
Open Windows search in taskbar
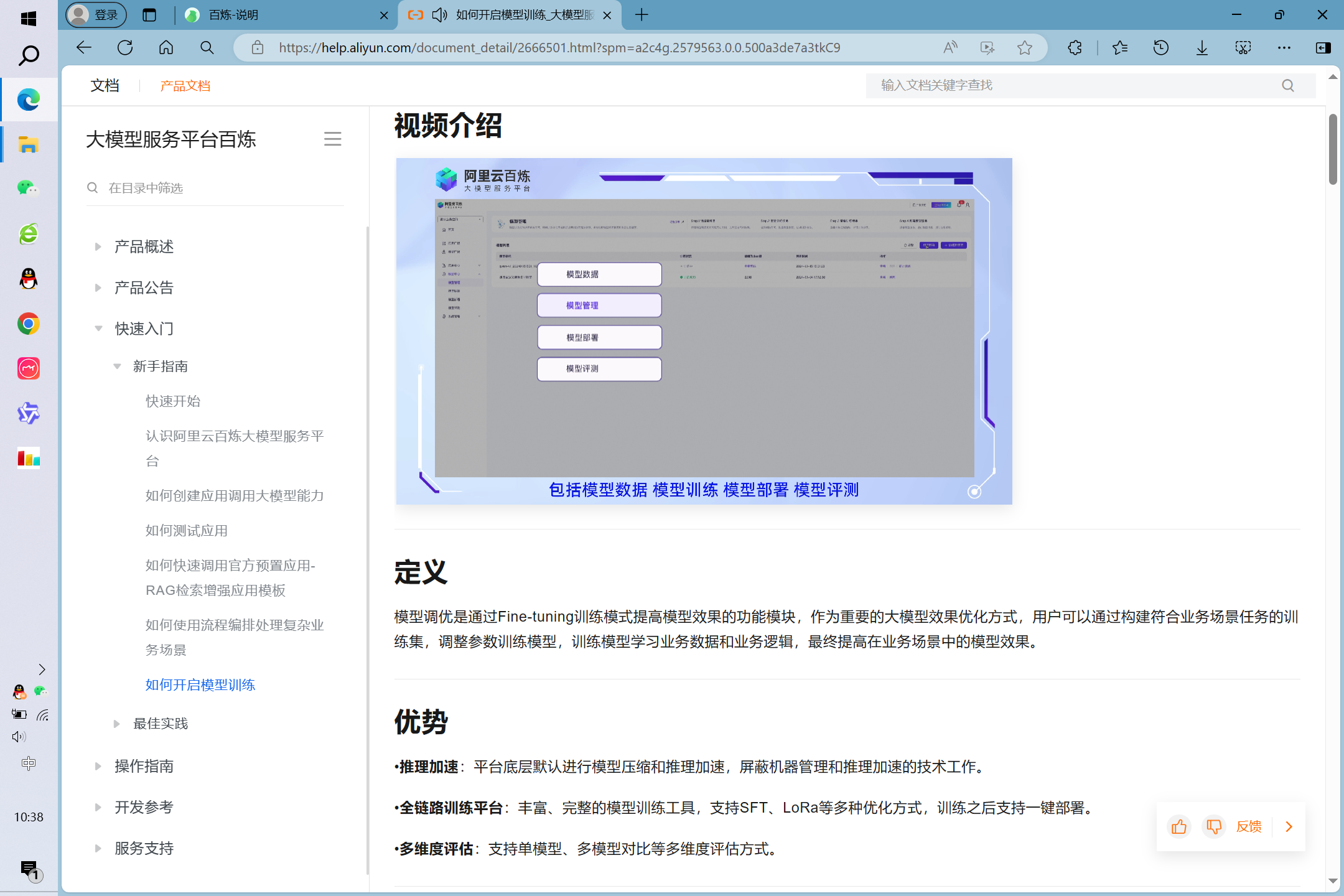(x=29, y=56)
